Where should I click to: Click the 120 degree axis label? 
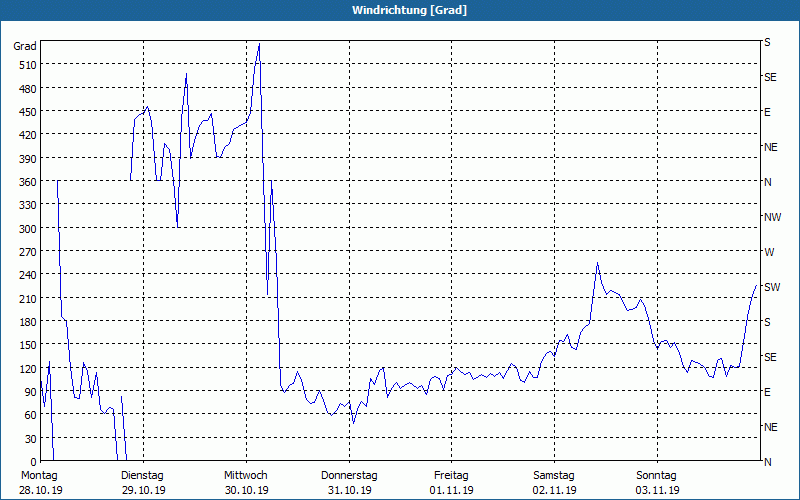28,368
